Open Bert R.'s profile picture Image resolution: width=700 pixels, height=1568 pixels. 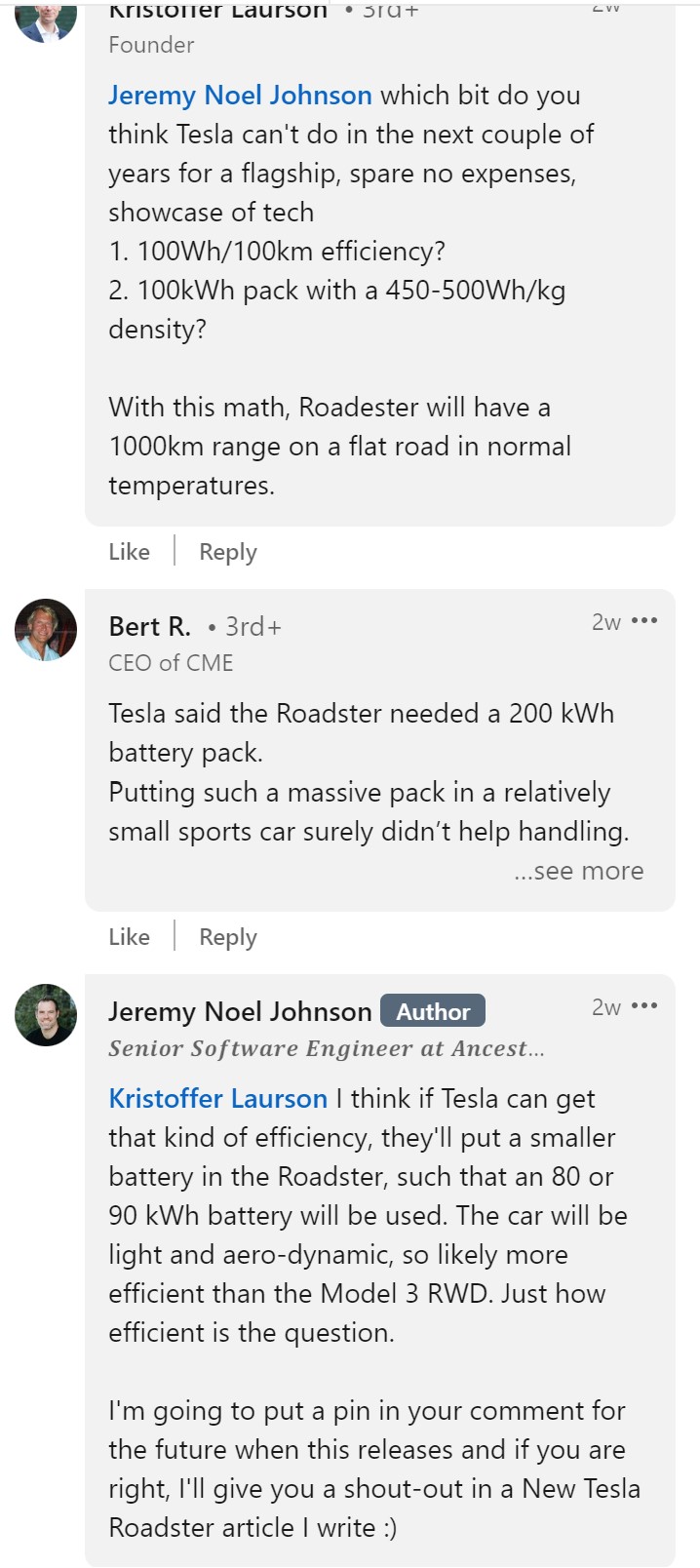[47, 630]
